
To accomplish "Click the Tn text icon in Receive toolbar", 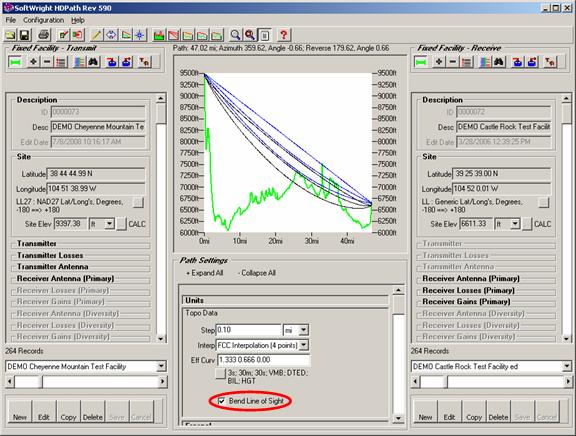I will (550, 62).
